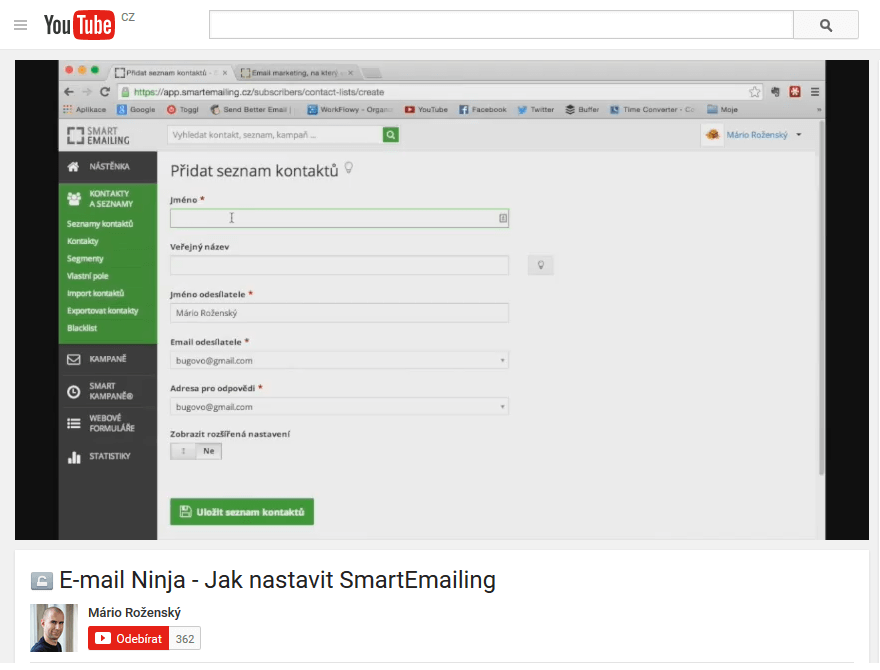Image resolution: width=880 pixels, height=670 pixels.
Task: Click the user avatar next to Mário Roženský
Action: (x=713, y=135)
